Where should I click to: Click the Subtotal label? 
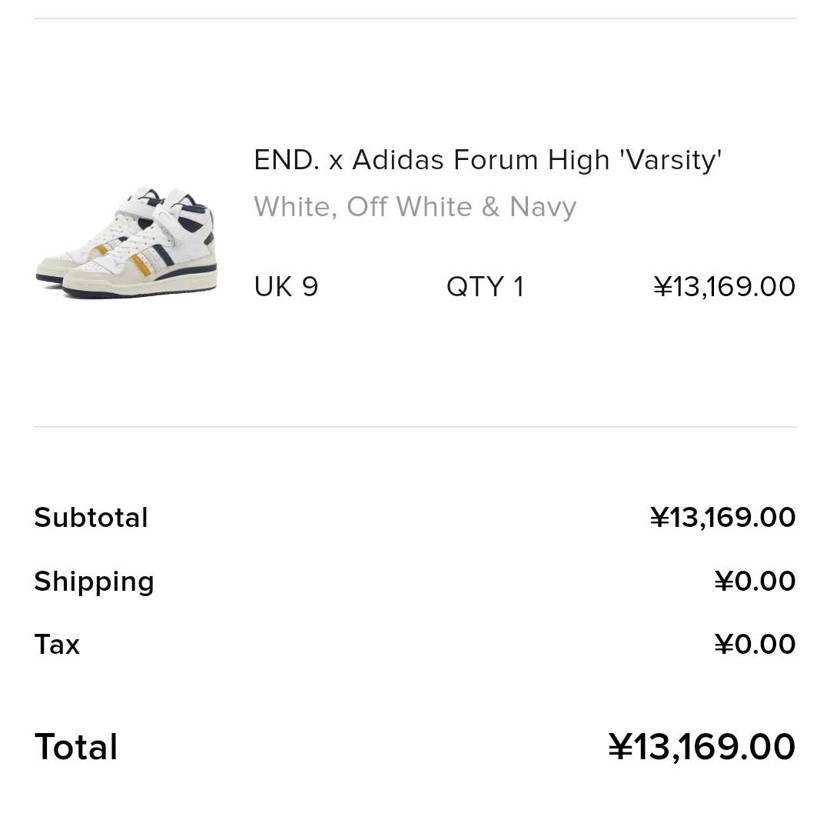[91, 517]
